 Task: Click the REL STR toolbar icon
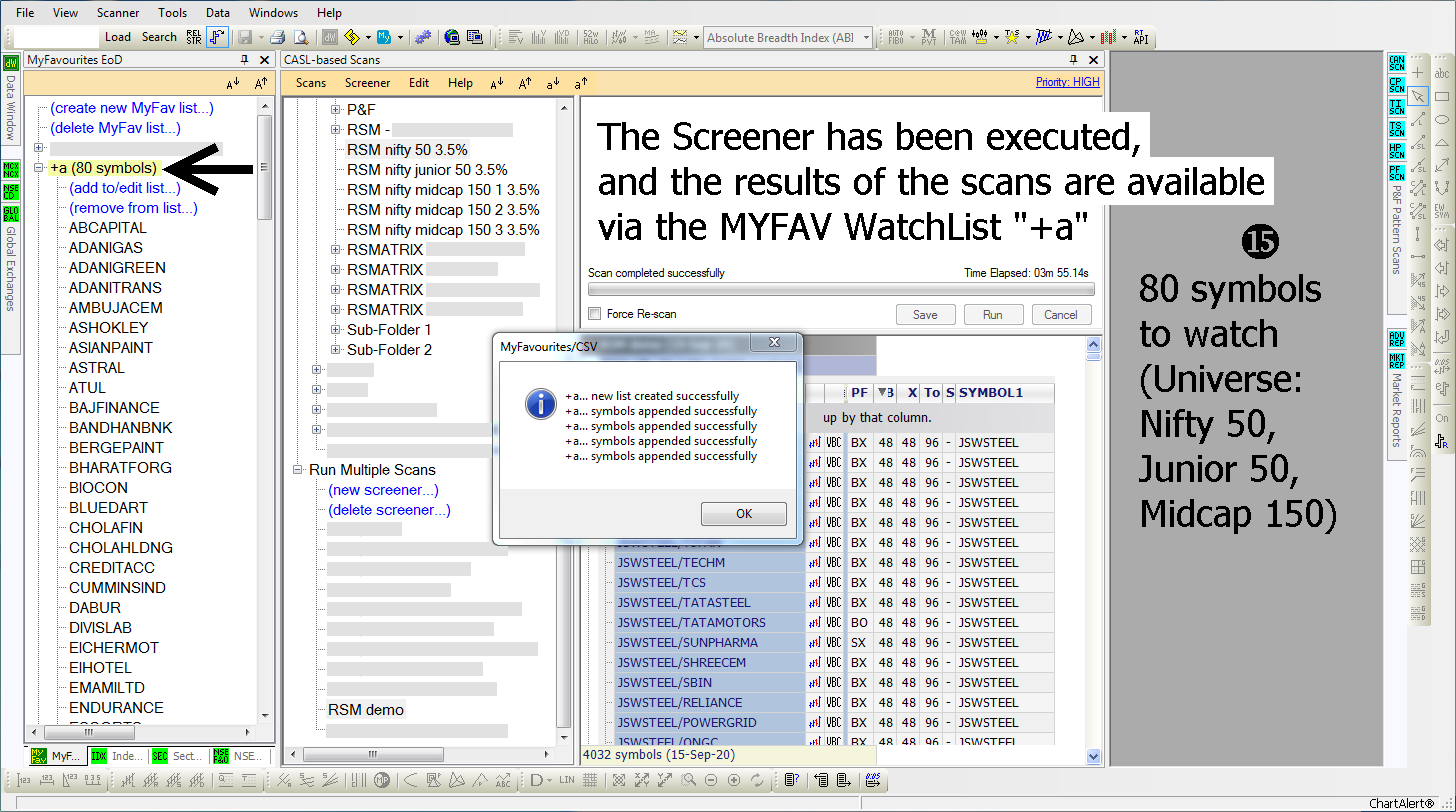(x=194, y=37)
